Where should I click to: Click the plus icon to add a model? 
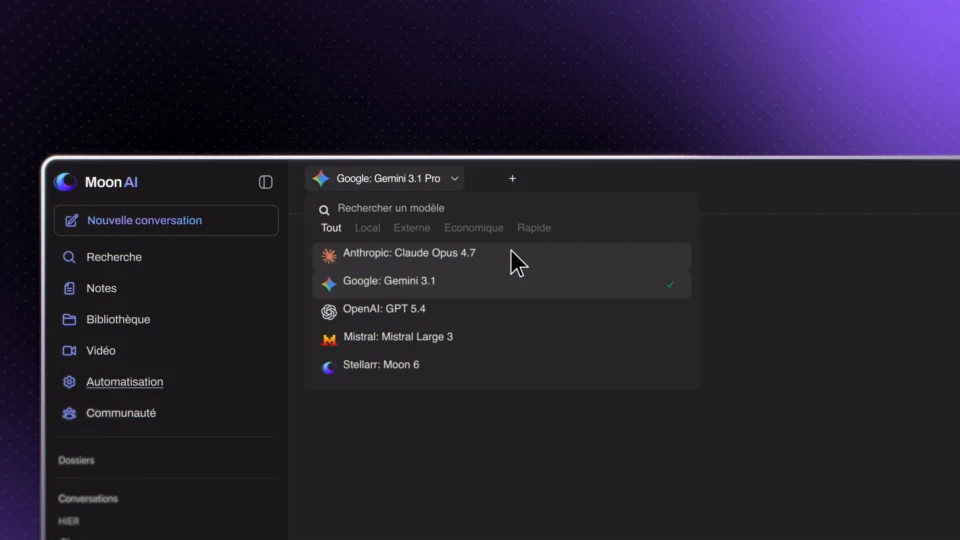(x=512, y=179)
